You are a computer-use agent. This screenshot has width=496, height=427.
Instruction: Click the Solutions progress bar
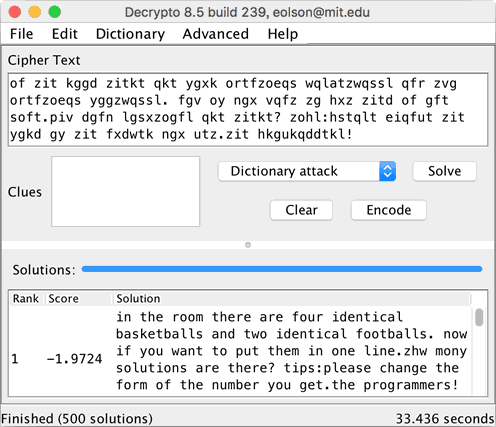(x=282, y=269)
